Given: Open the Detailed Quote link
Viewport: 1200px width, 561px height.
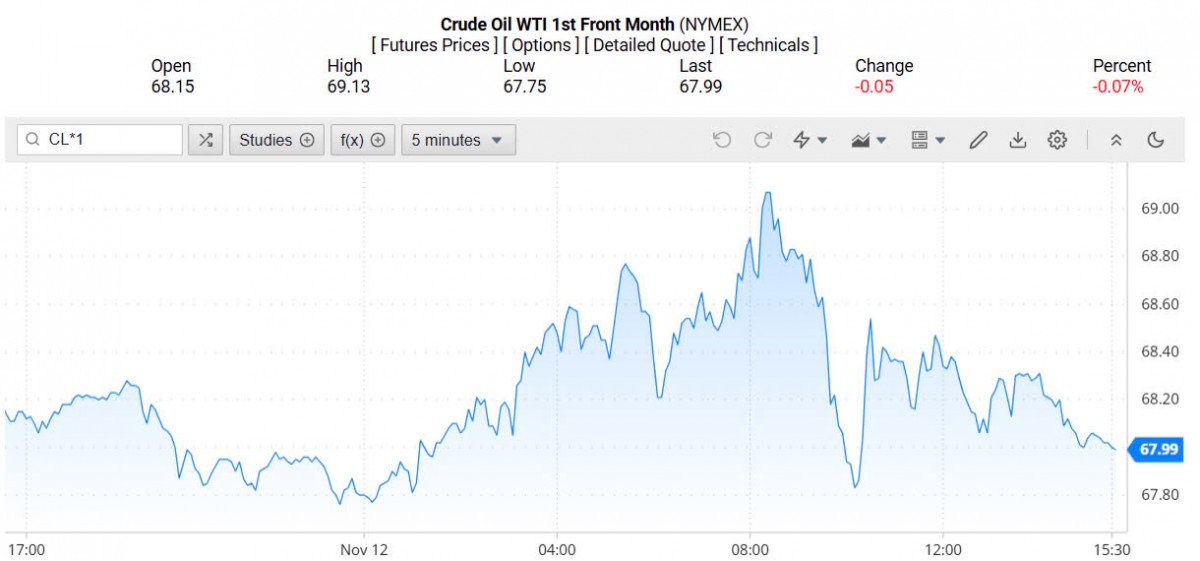Looking at the screenshot, I should [649, 45].
